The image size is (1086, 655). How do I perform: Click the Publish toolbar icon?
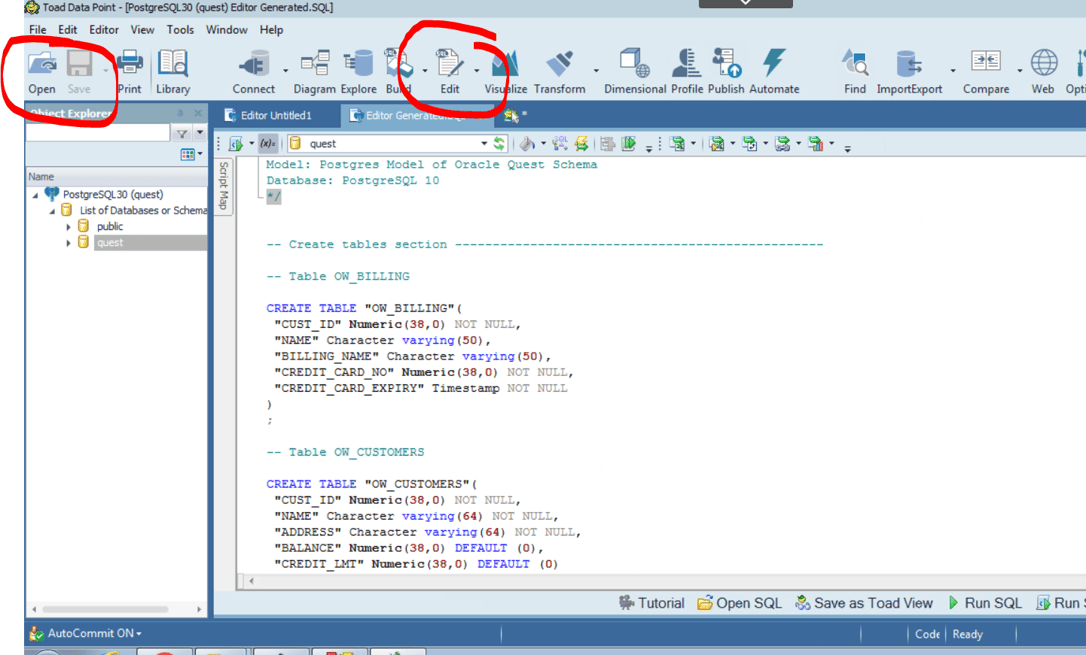(x=726, y=72)
